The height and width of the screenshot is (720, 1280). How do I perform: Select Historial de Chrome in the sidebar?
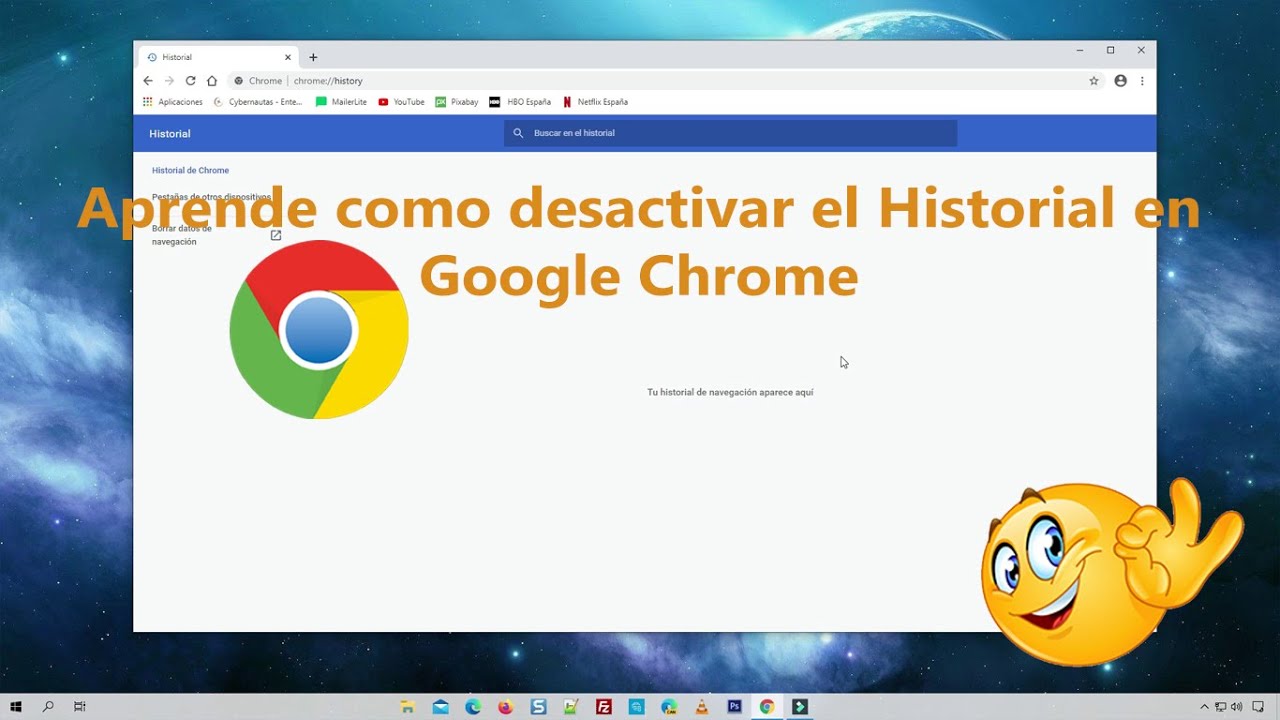tap(190, 171)
